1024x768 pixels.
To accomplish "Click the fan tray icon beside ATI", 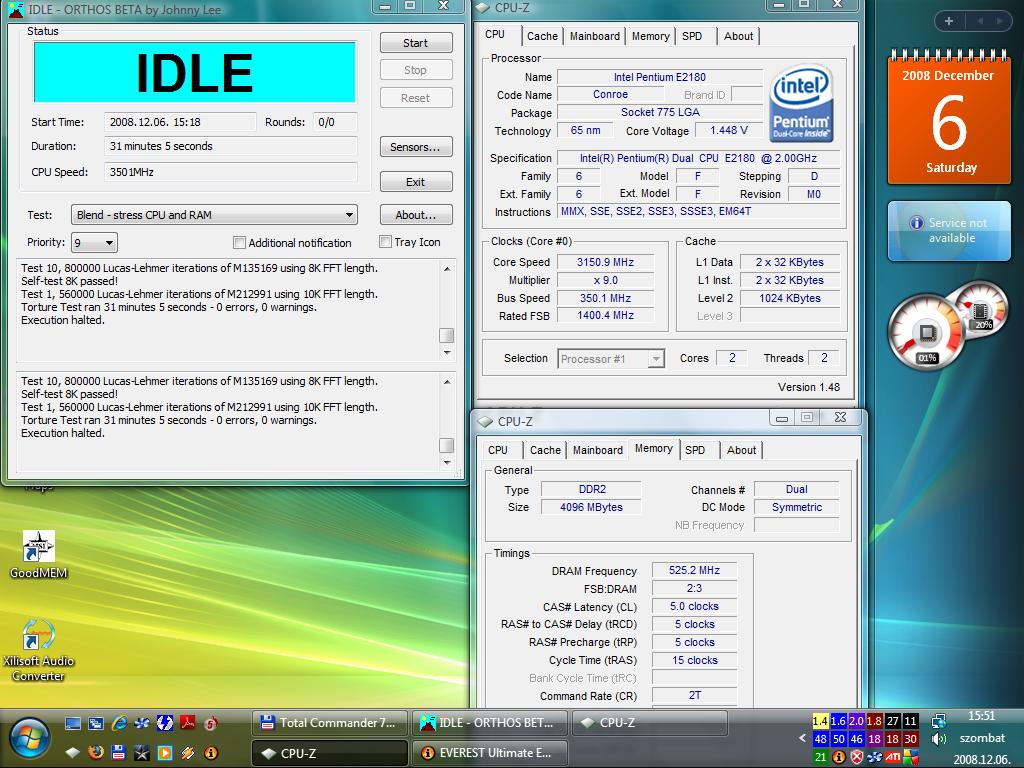I will [874, 757].
